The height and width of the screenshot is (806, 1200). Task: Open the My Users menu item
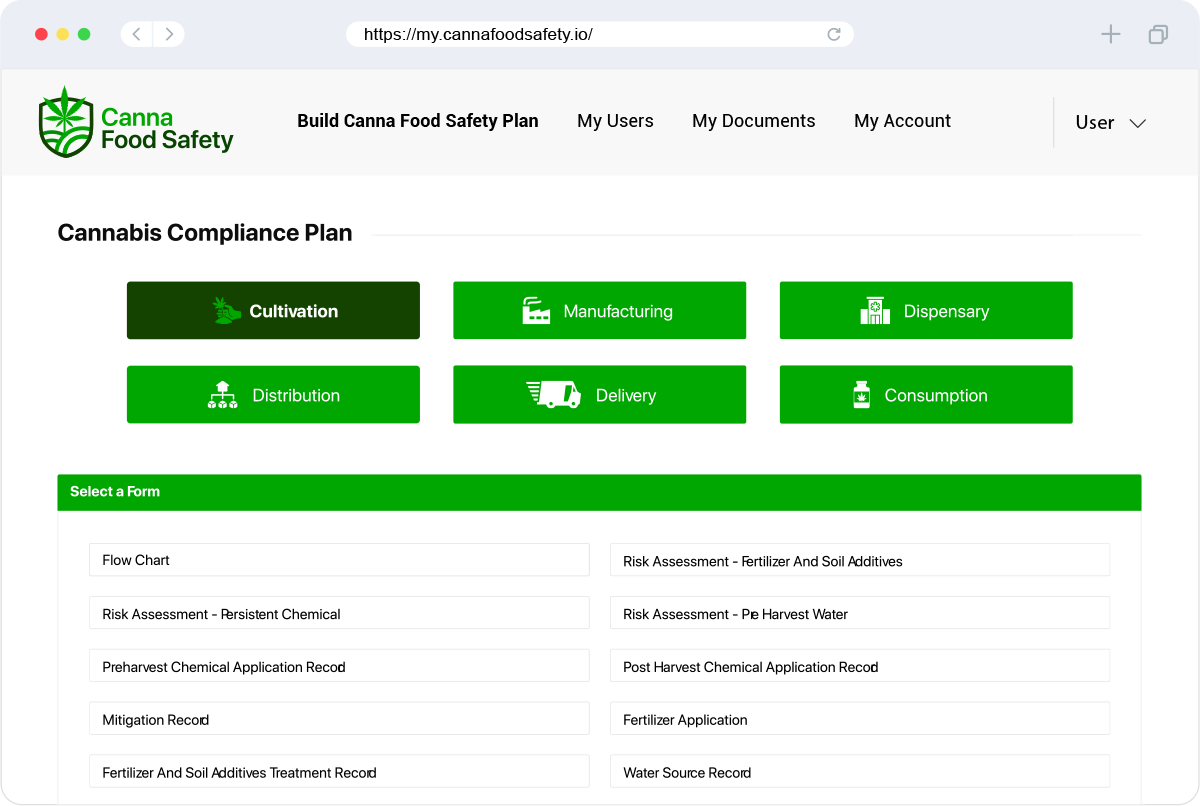point(615,121)
